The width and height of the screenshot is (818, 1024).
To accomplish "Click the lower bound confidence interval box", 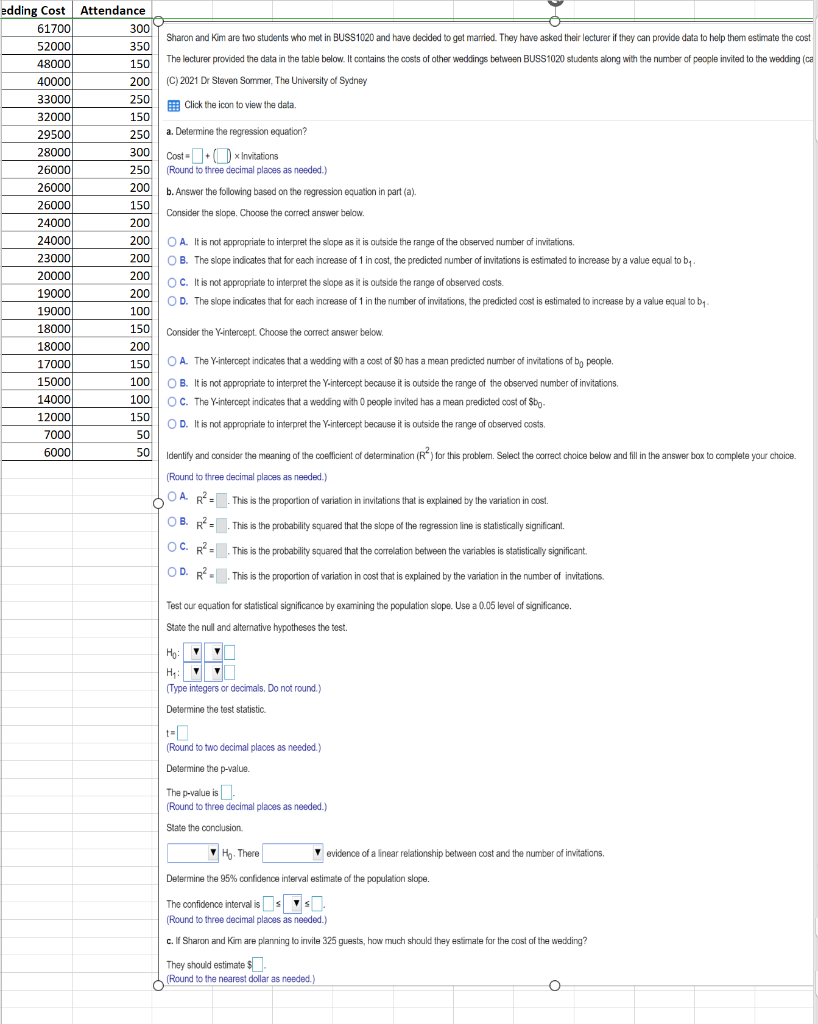I will click(269, 903).
